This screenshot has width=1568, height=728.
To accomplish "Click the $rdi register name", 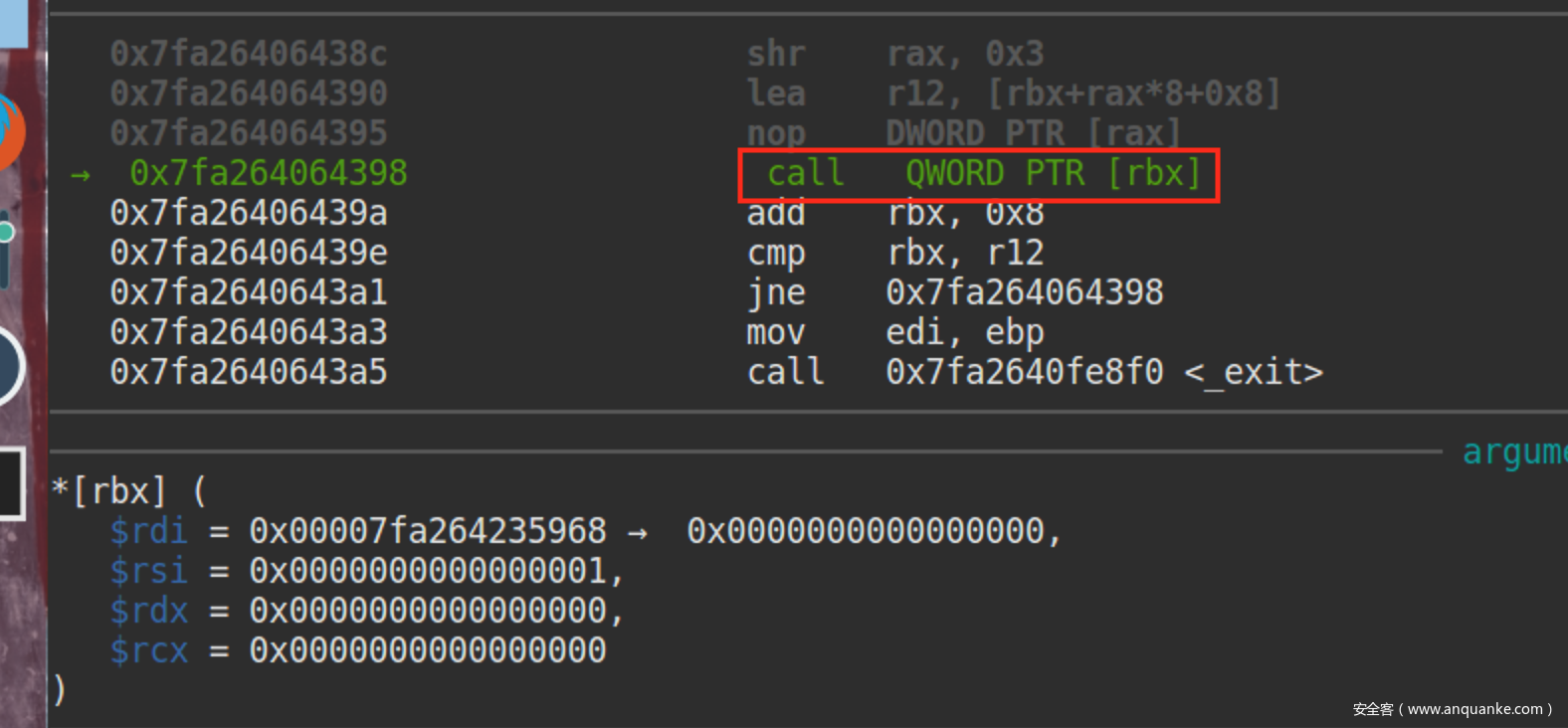I will pos(148,531).
